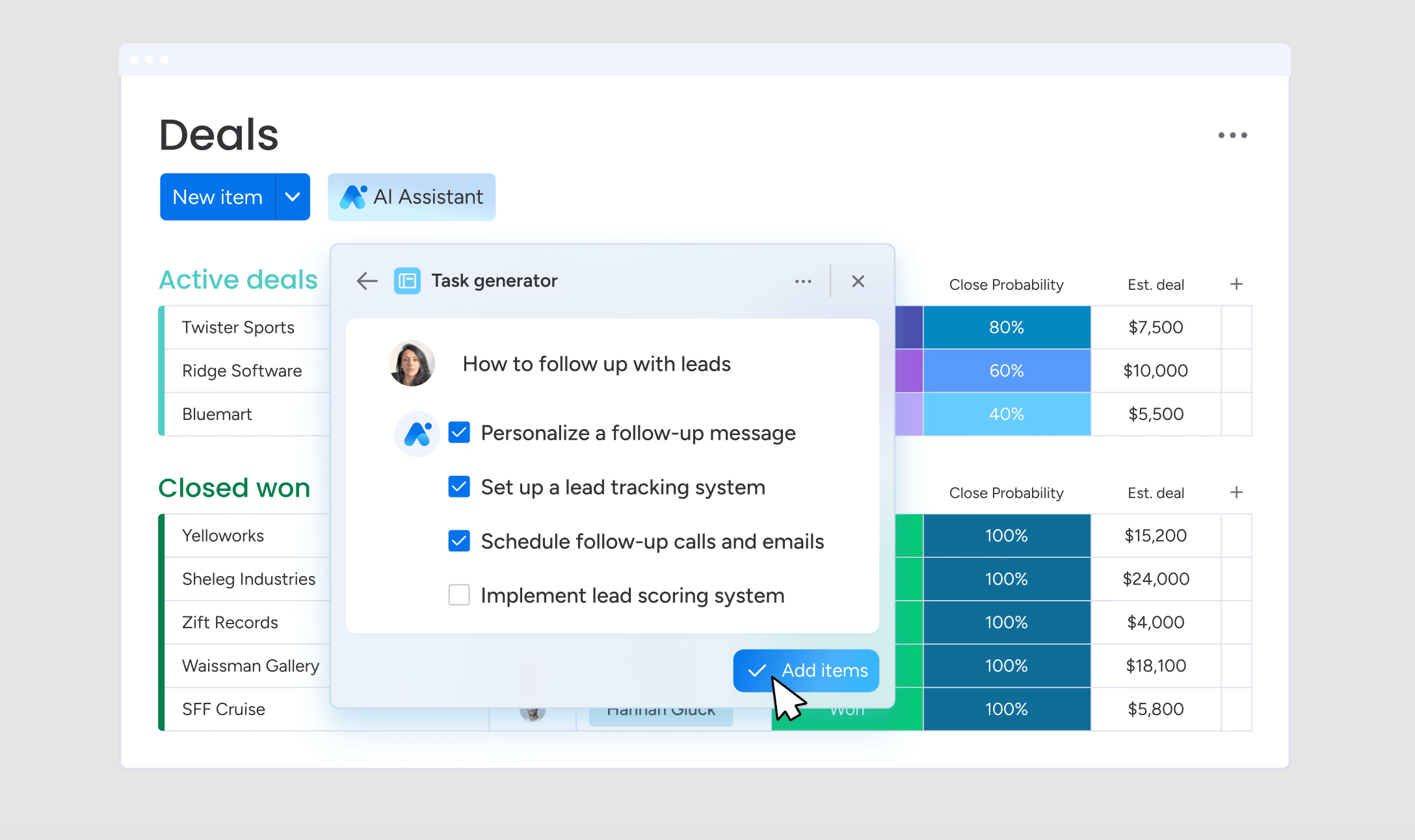Click the $10,000 estimated deal cell

tap(1156, 371)
